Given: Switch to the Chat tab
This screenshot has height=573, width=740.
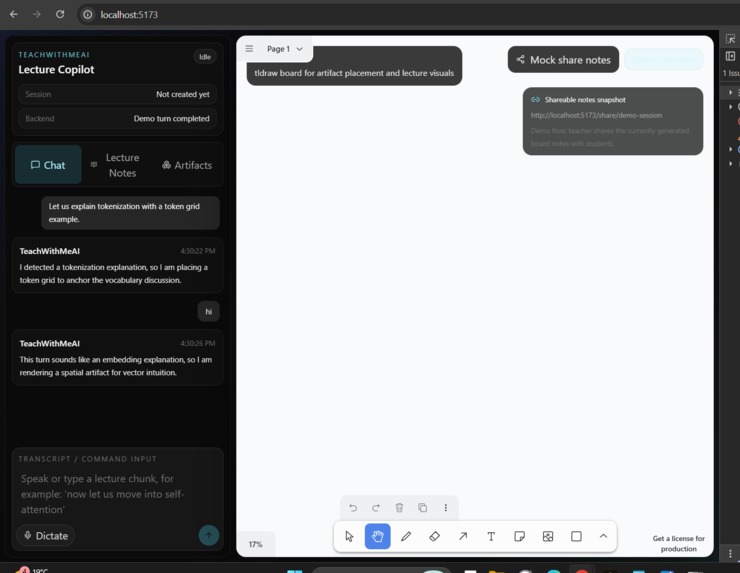Looking at the screenshot, I should 48,165.
